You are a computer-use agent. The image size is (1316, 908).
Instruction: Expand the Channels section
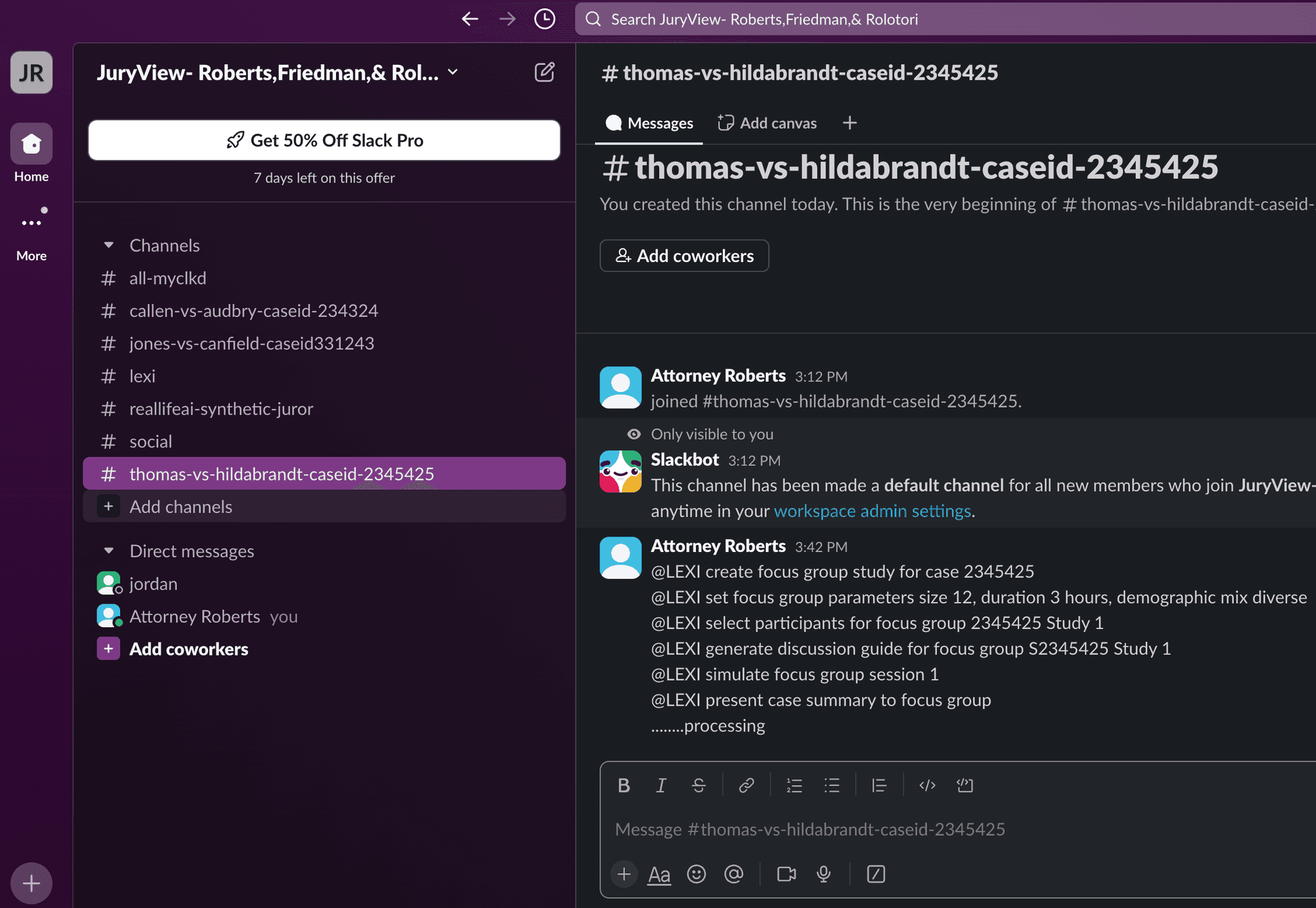pos(108,245)
